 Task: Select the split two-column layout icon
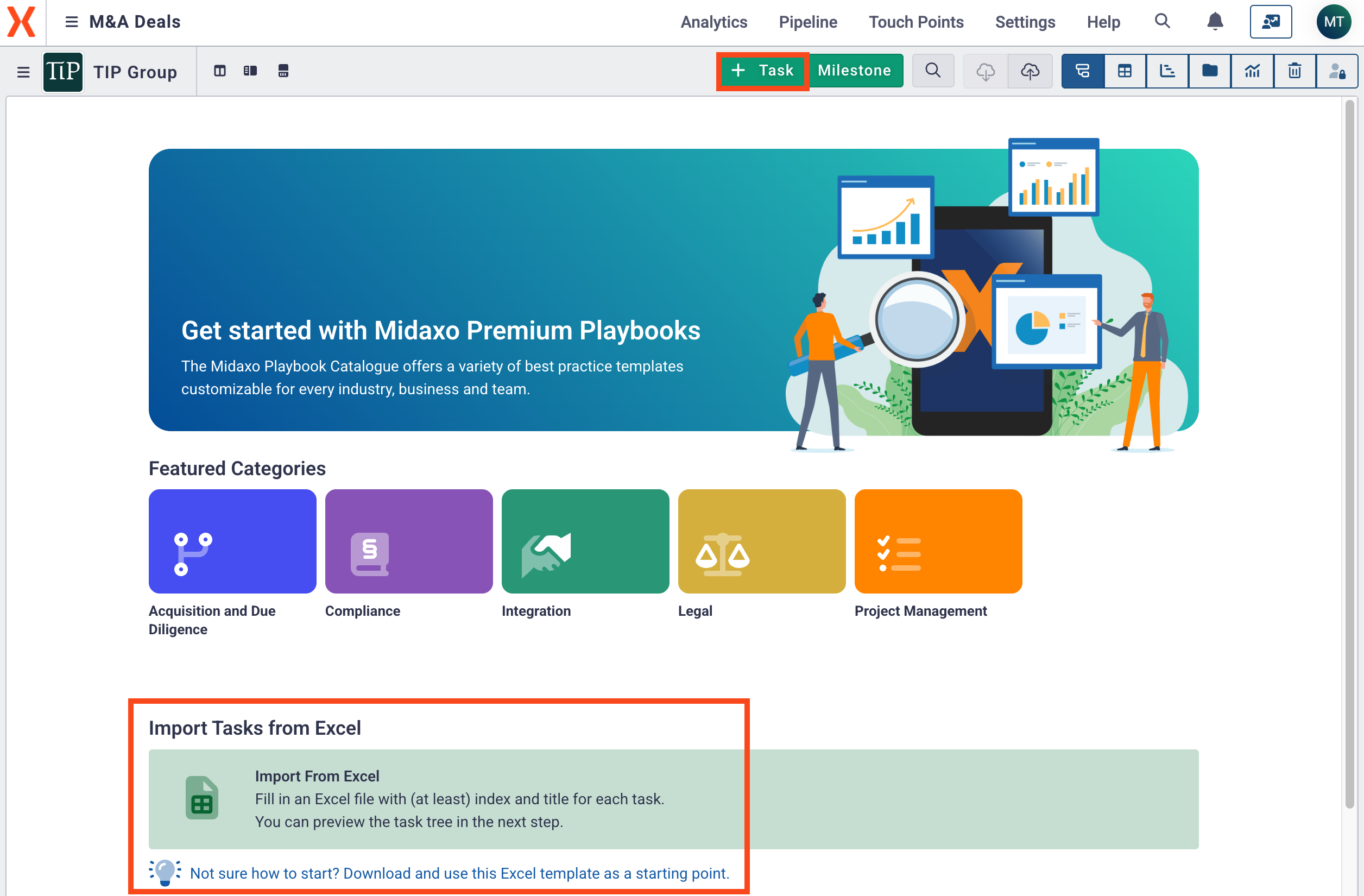pyautogui.click(x=250, y=71)
